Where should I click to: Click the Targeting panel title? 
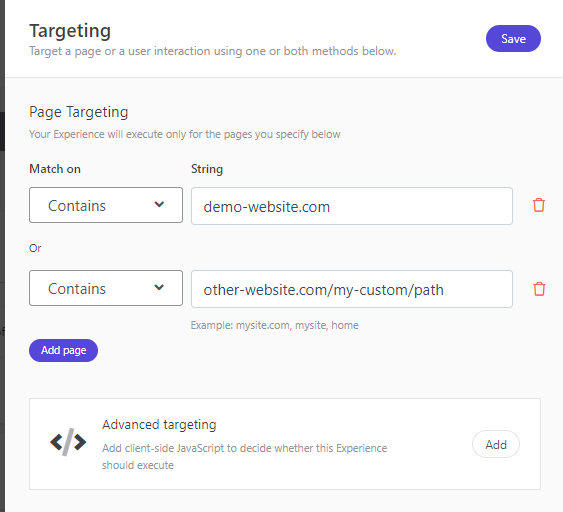pos(70,31)
